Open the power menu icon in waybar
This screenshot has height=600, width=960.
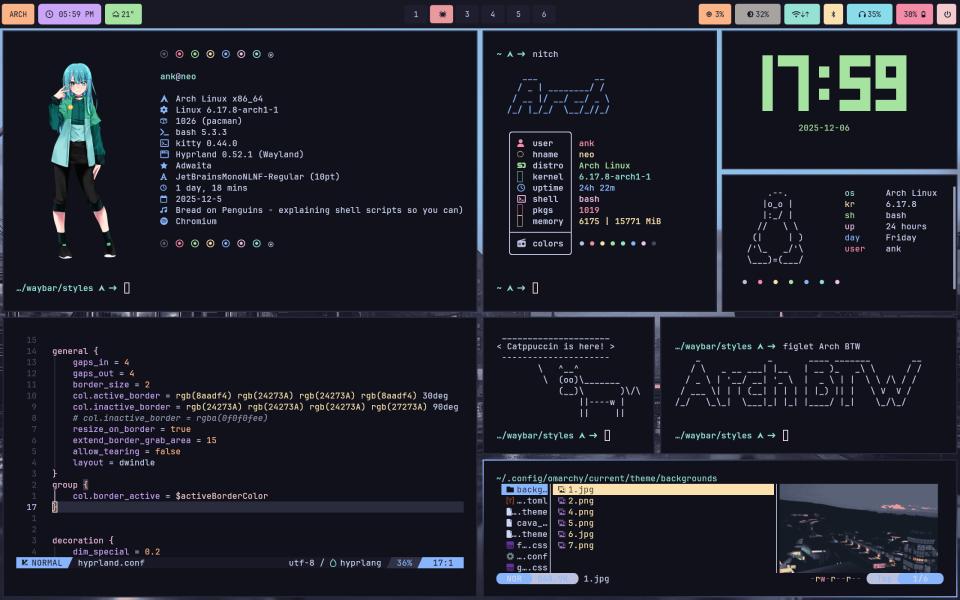tap(945, 14)
